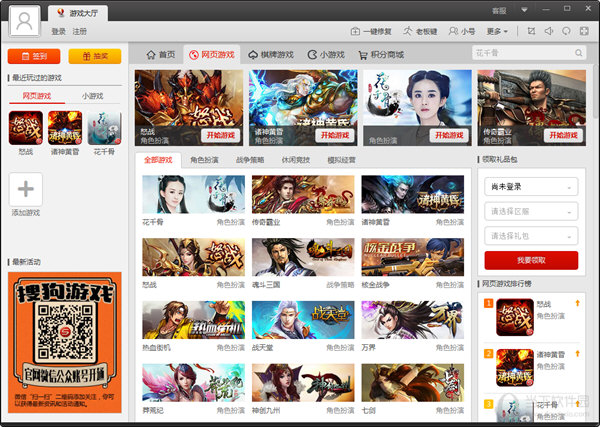Mute sound with the speaker icon
Viewport: 600px width, 427px height.
(x=549, y=31)
